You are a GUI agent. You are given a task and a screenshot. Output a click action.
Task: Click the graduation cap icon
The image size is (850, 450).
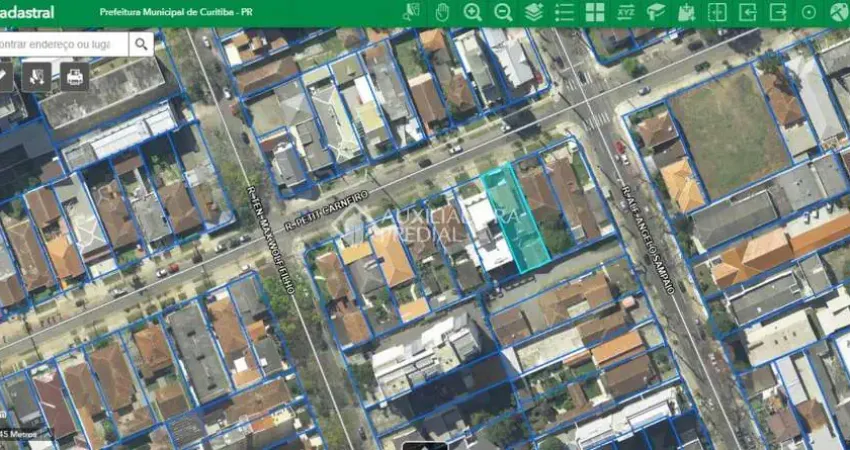point(656,13)
